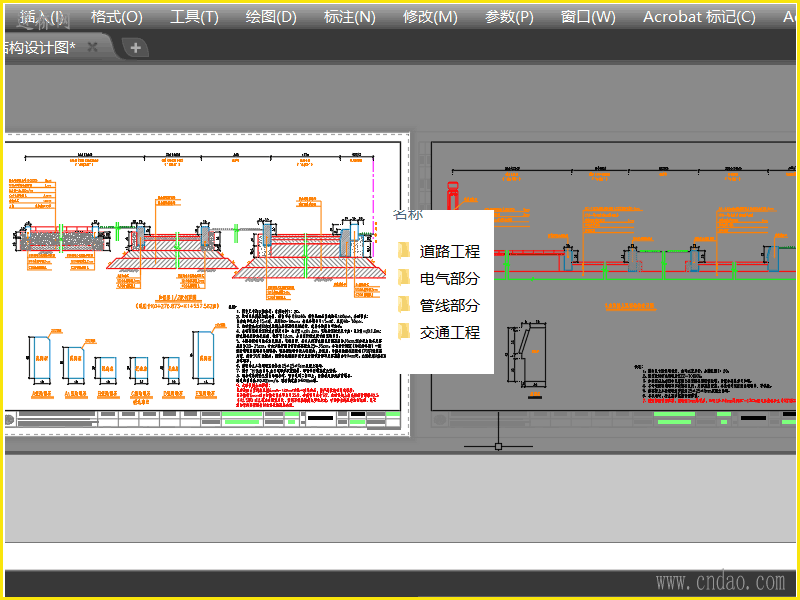Image resolution: width=800 pixels, height=600 pixels.
Task: Open the 窗口(W) menu
Action: point(588,17)
